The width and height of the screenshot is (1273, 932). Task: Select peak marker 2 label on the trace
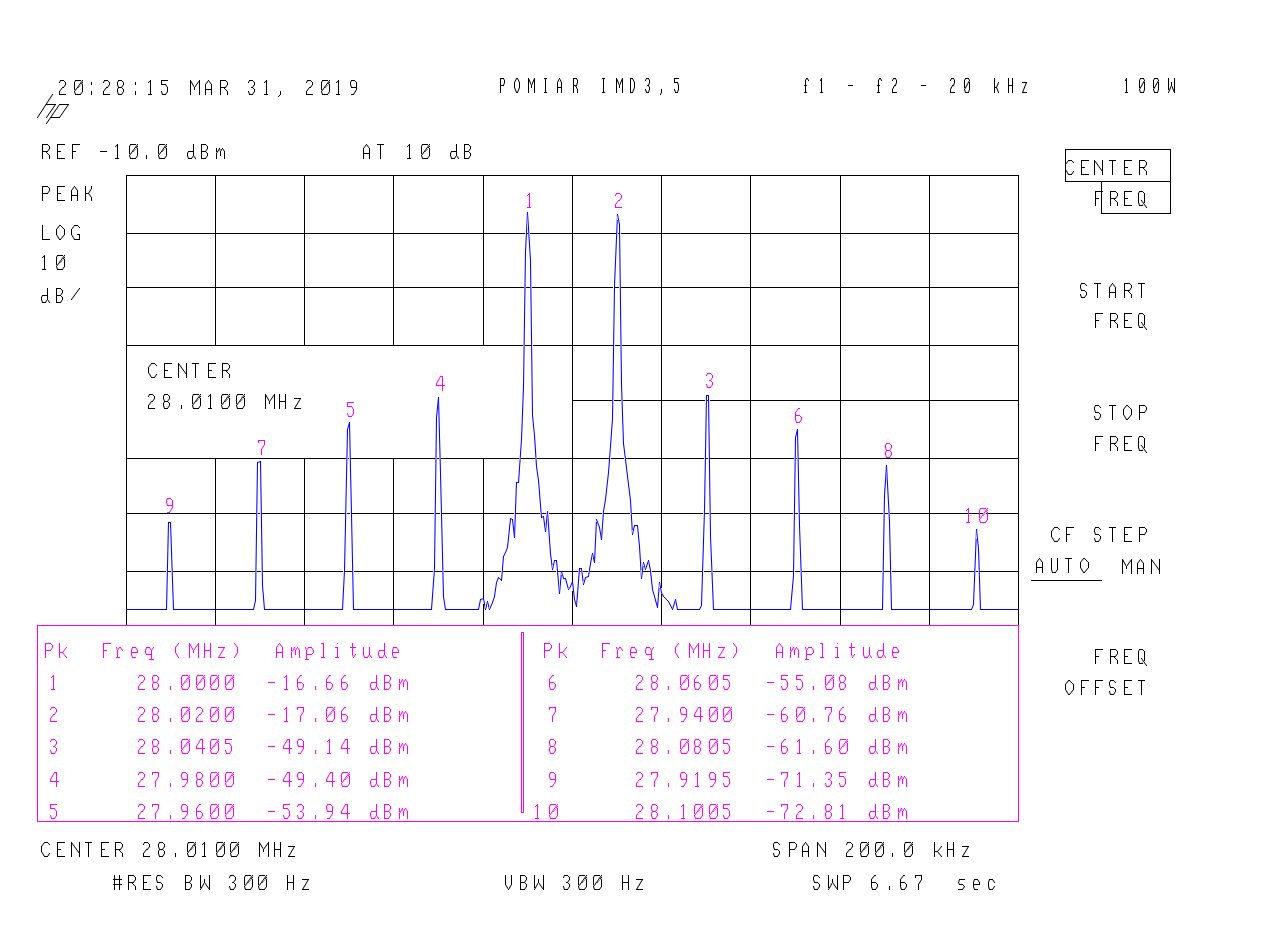pyautogui.click(x=619, y=201)
